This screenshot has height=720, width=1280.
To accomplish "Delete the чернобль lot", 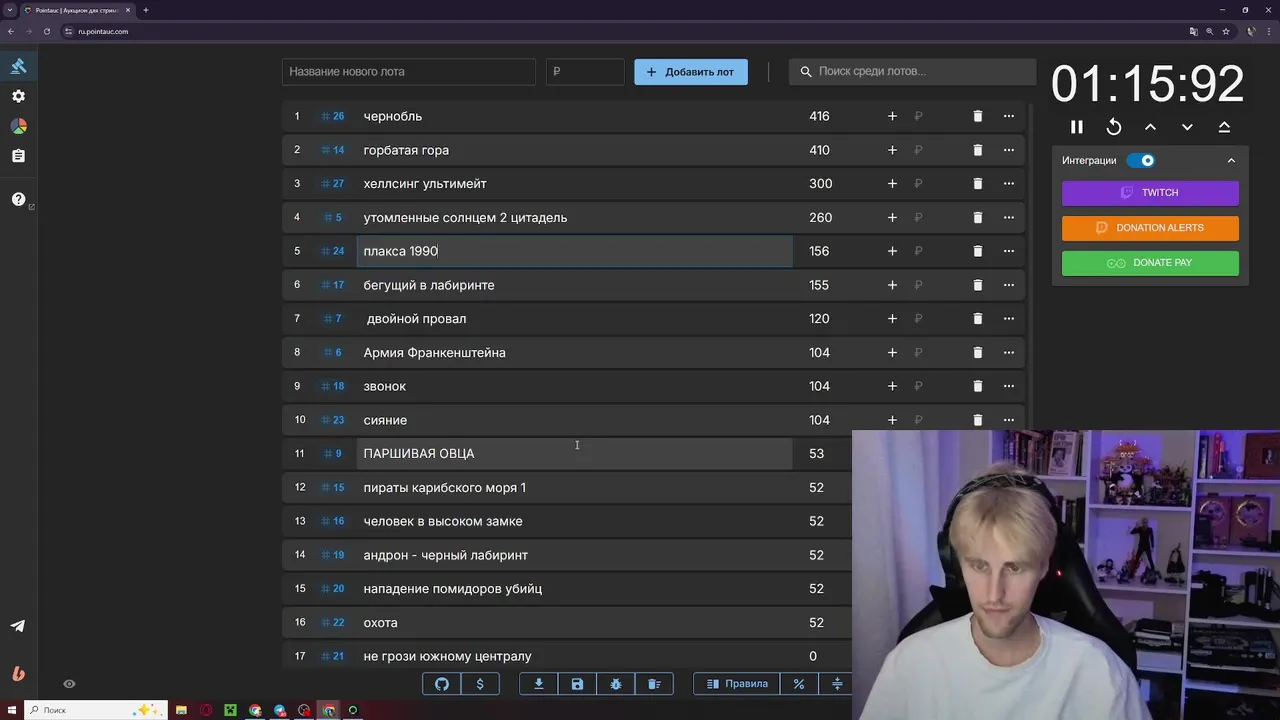I will point(978,116).
